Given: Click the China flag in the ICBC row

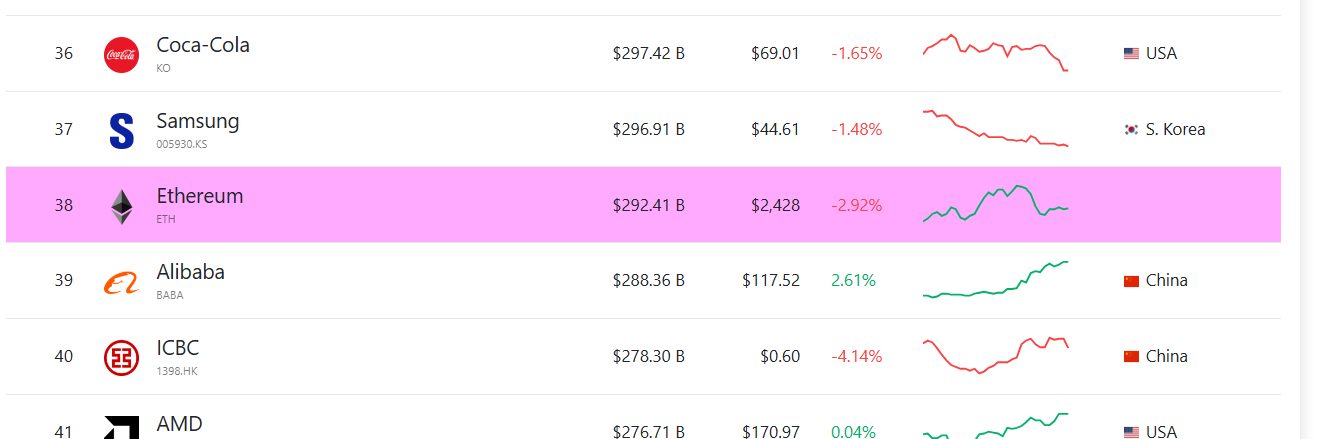Looking at the screenshot, I should click(1131, 357).
